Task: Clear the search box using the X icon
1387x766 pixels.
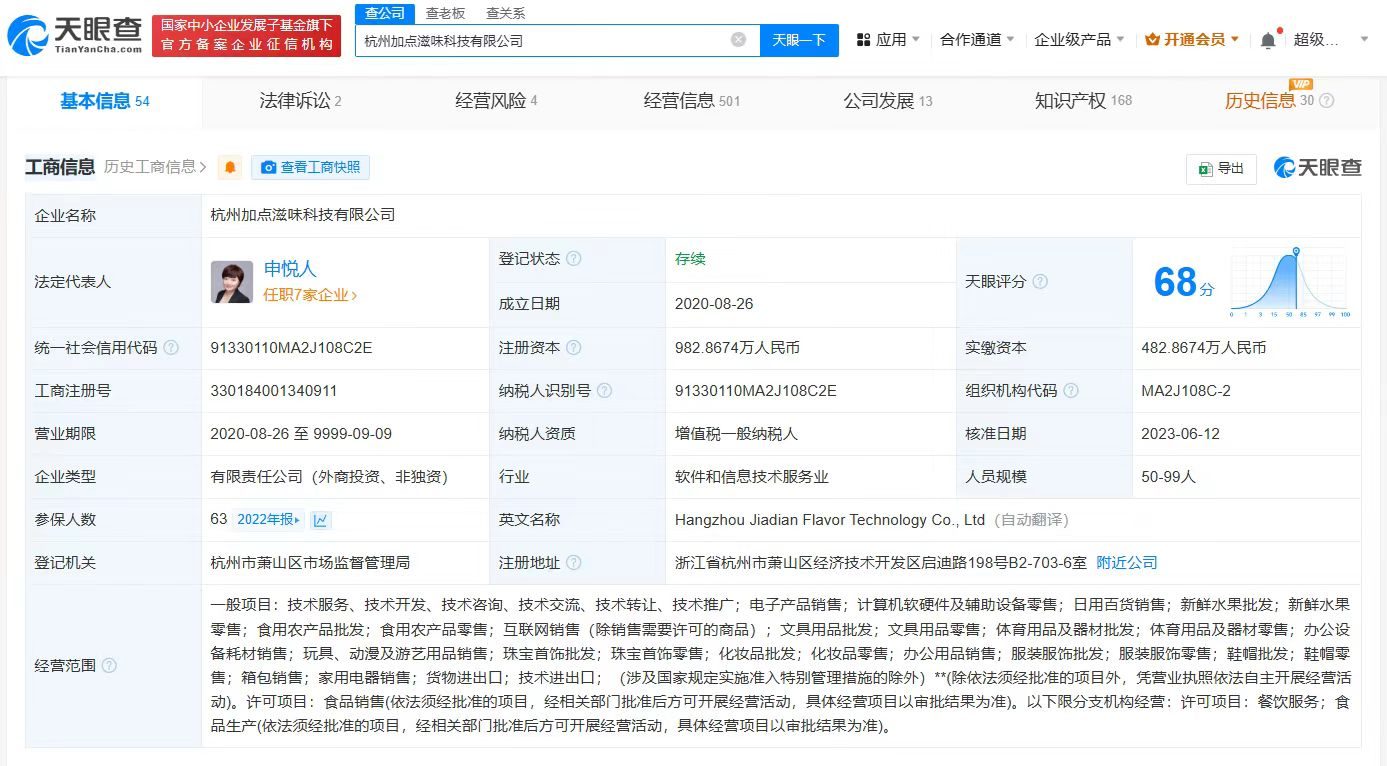Action: pyautogui.click(x=739, y=40)
